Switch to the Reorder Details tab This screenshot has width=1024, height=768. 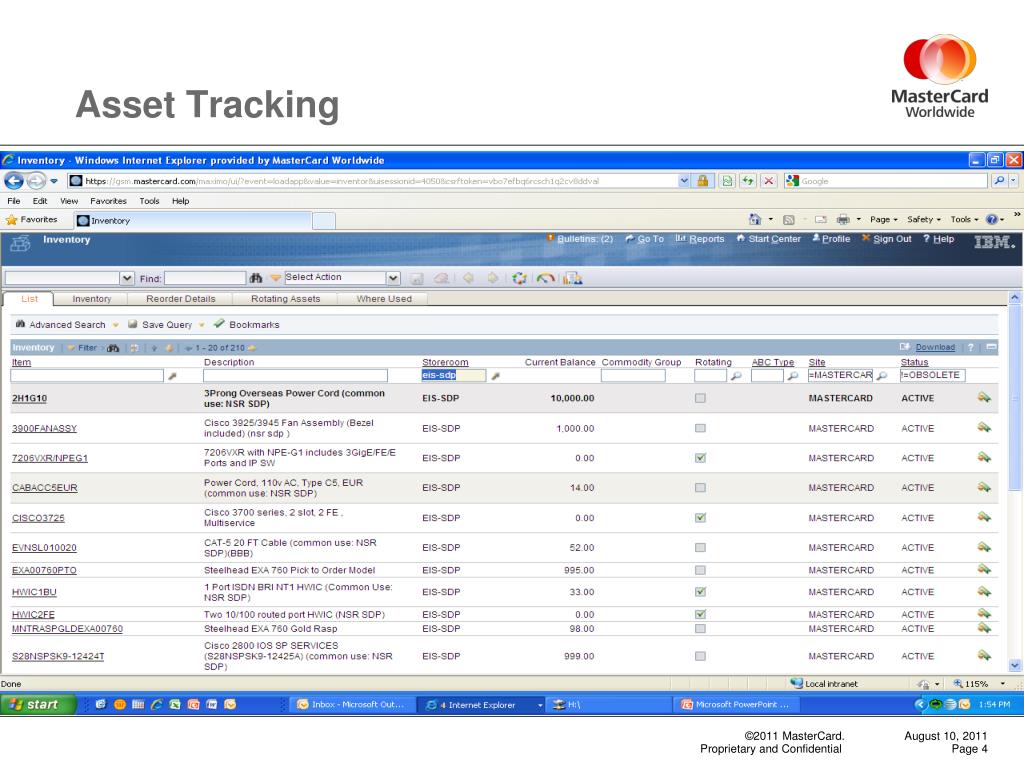click(x=181, y=299)
